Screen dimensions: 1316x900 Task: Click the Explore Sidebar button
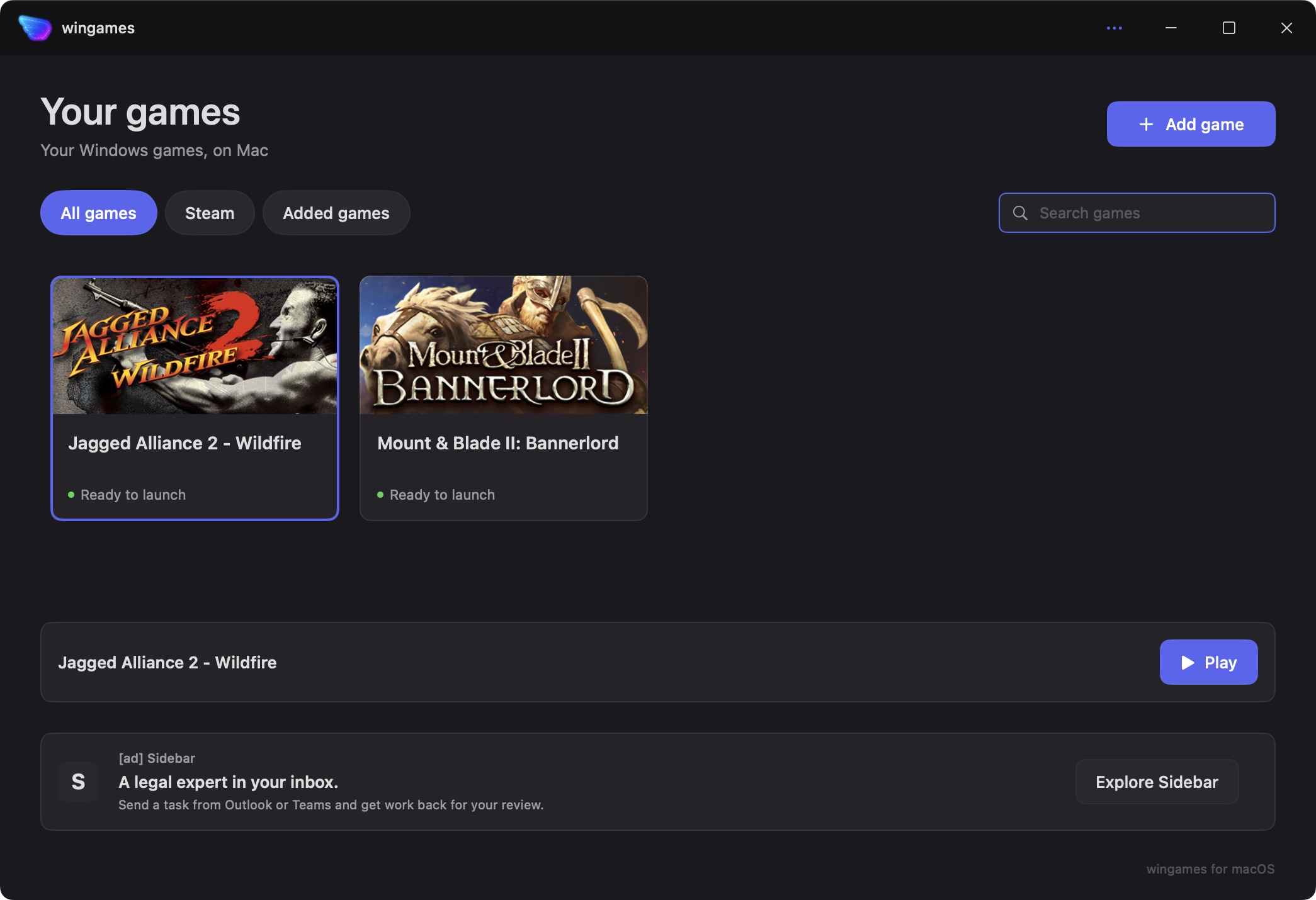[1157, 782]
